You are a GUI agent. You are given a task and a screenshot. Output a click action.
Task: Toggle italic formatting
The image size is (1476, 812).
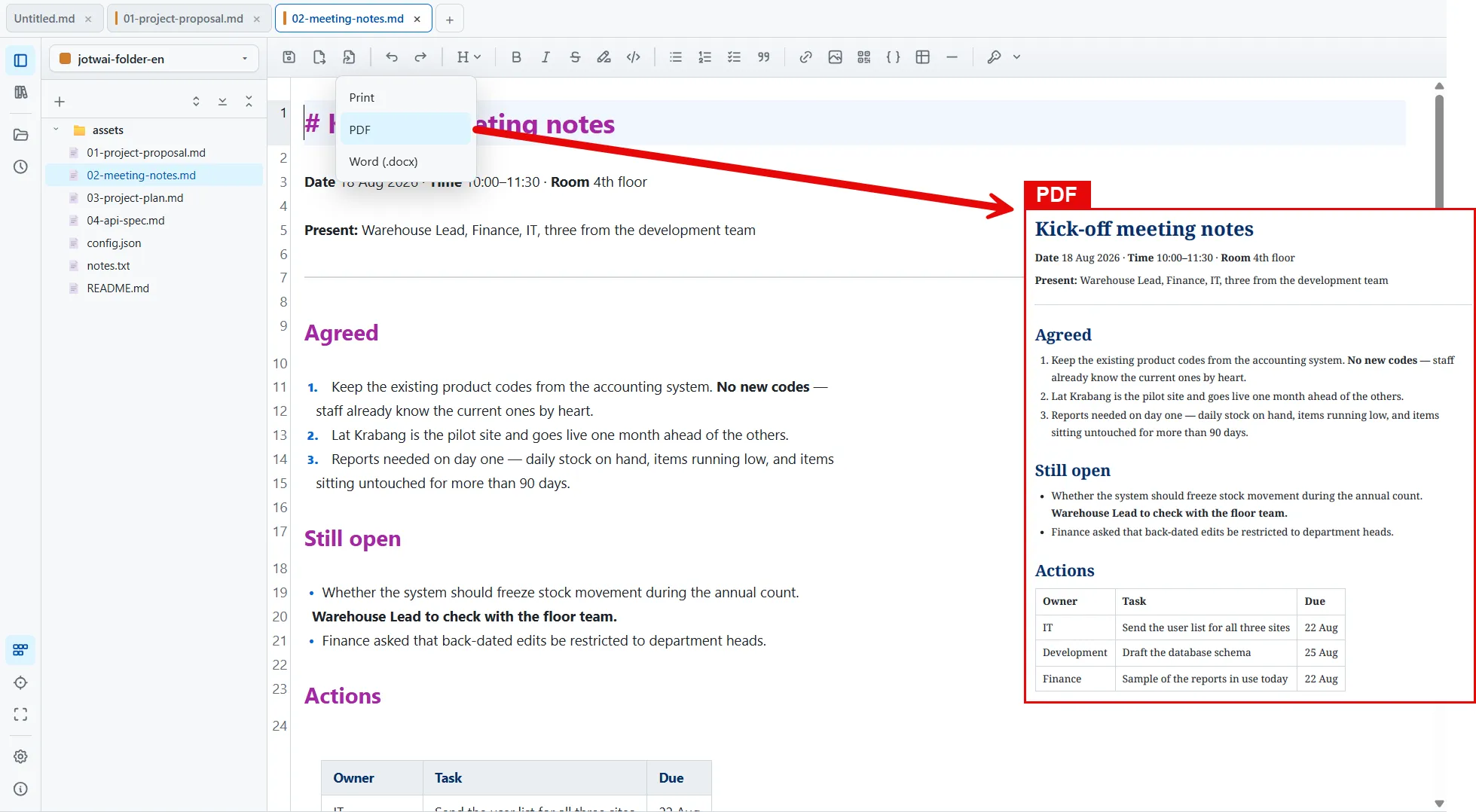click(545, 57)
